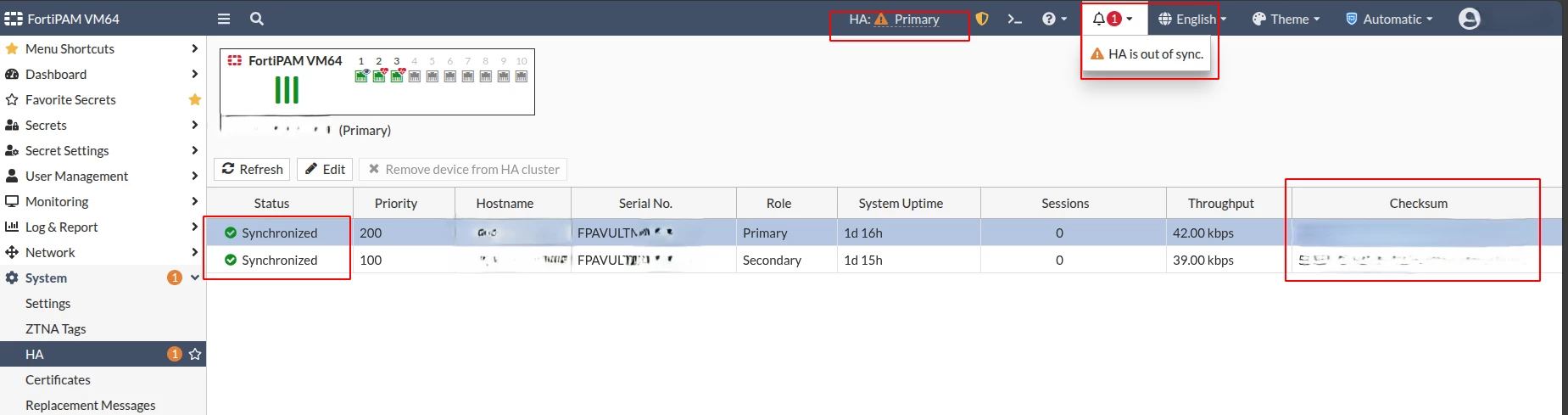
Task: Click port 6 icon on device diagram
Action: [450, 76]
